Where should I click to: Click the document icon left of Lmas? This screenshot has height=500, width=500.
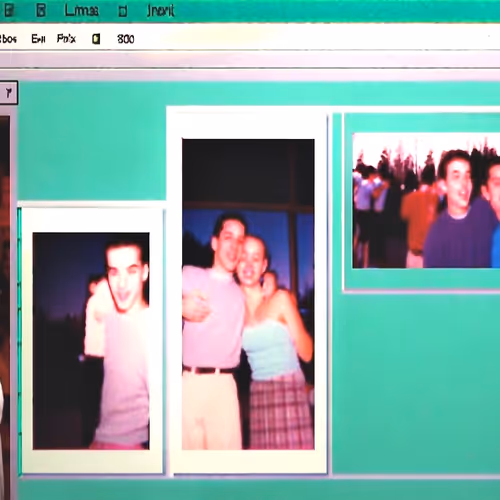tap(41, 11)
